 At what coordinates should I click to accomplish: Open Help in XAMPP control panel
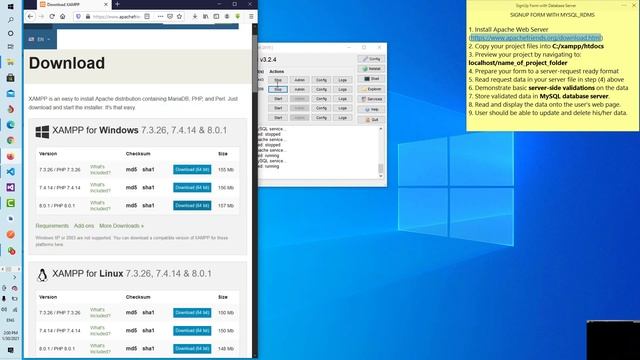[x=371, y=109]
